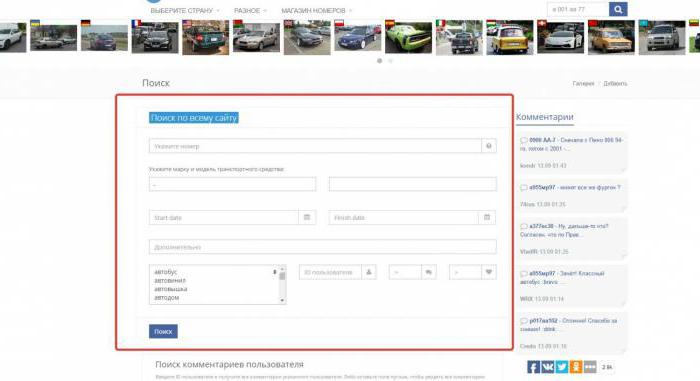Open the Start date calendar icon
Image resolution: width=700 pixels, height=381 pixels.
tap(307, 218)
